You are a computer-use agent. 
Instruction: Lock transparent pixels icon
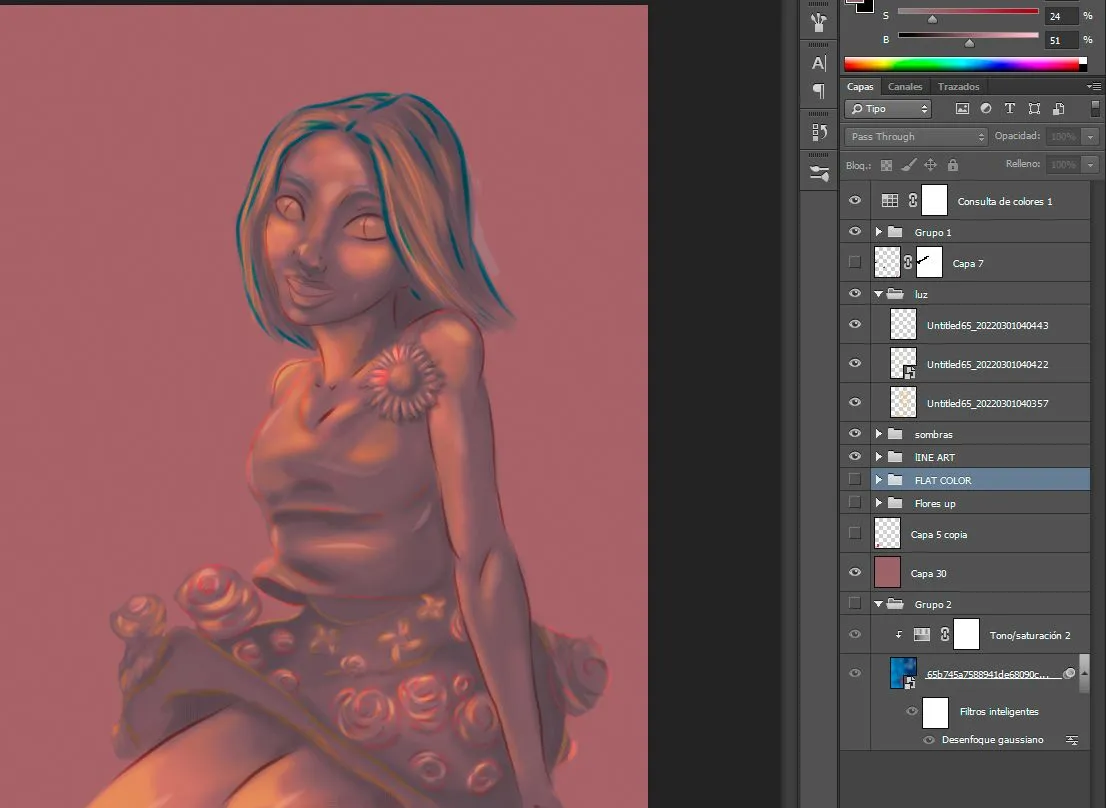coord(887,165)
